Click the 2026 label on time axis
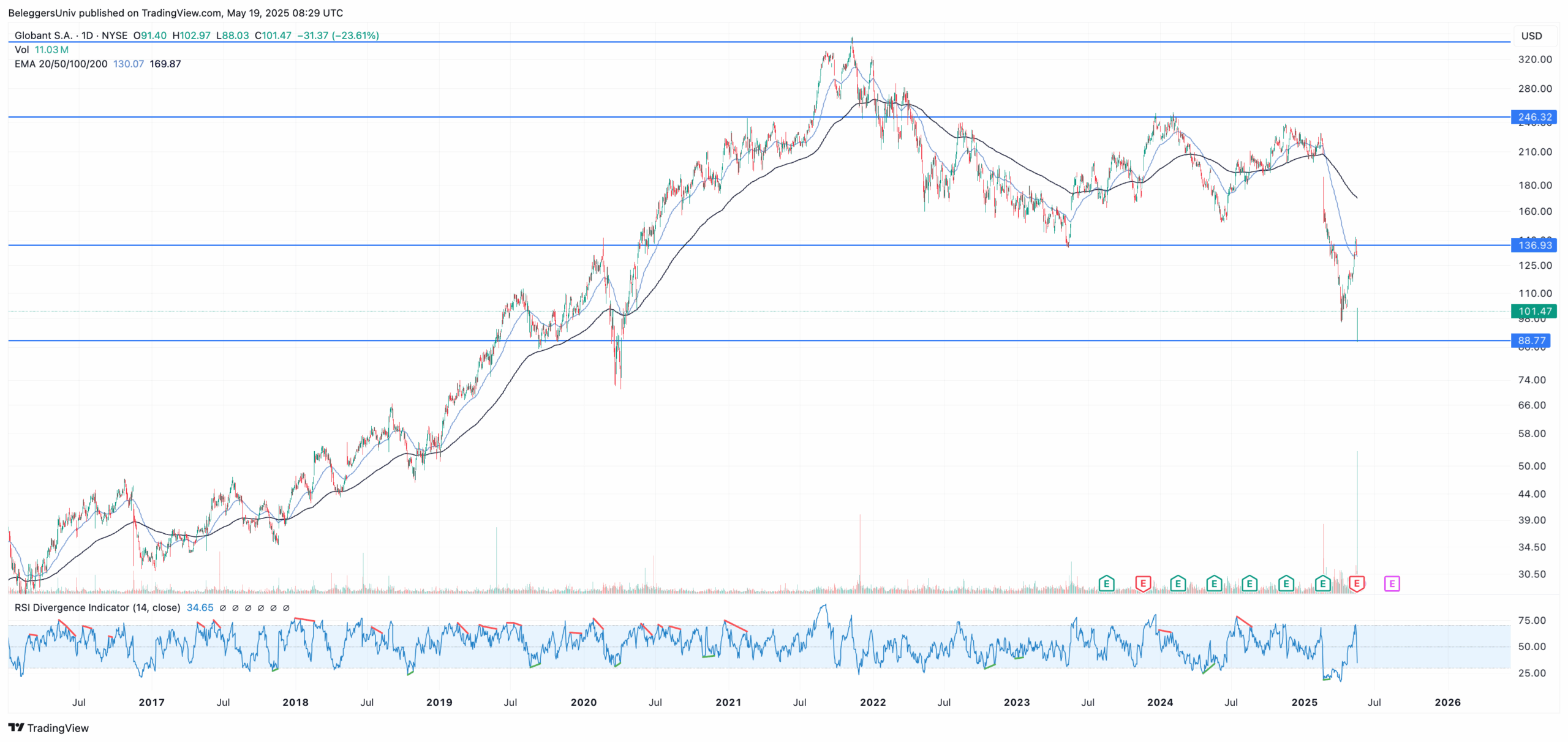This screenshot has height=742, width=1568. 1448,702
